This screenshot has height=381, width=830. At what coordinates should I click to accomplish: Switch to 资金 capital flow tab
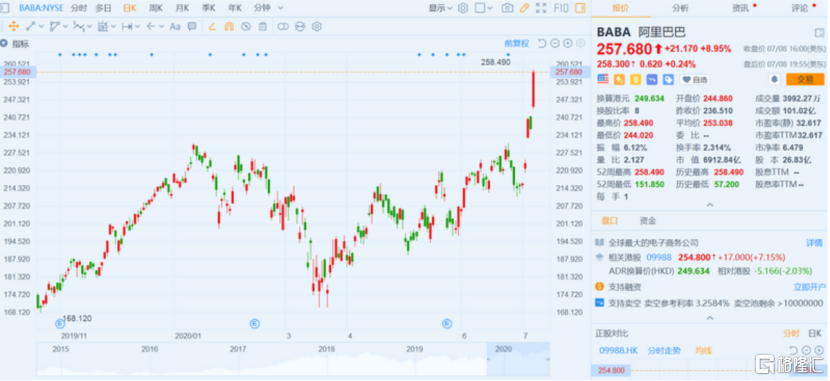pos(647,220)
